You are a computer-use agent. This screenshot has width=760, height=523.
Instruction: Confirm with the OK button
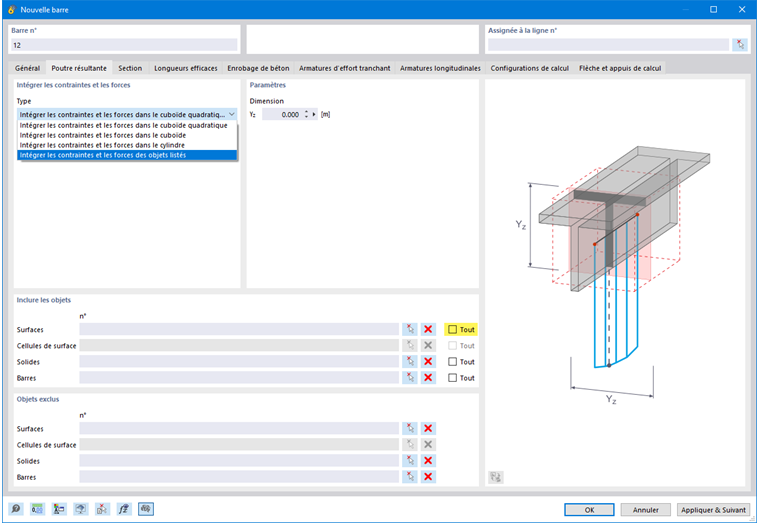coord(589,510)
